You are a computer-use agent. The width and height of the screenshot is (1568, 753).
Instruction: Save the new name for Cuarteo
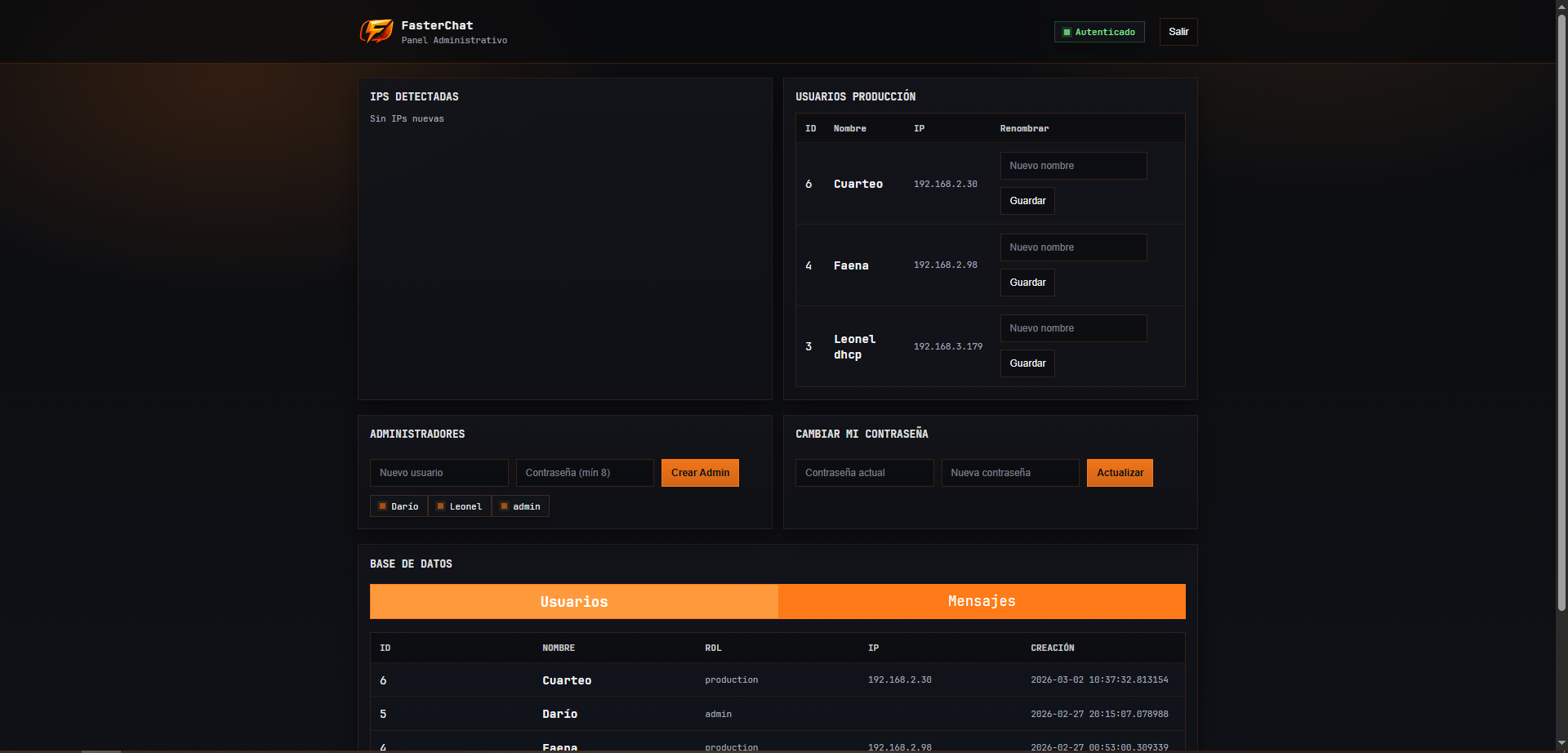(x=1027, y=201)
